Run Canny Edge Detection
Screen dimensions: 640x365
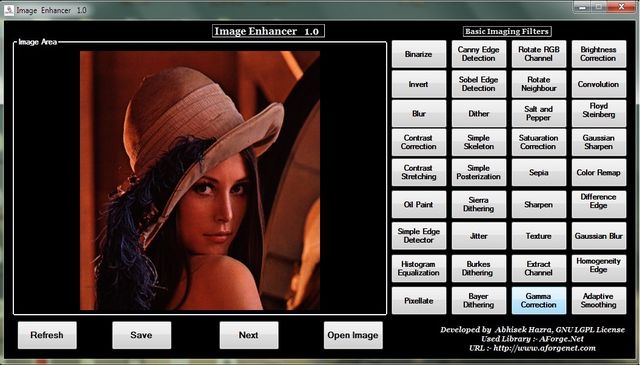479,54
